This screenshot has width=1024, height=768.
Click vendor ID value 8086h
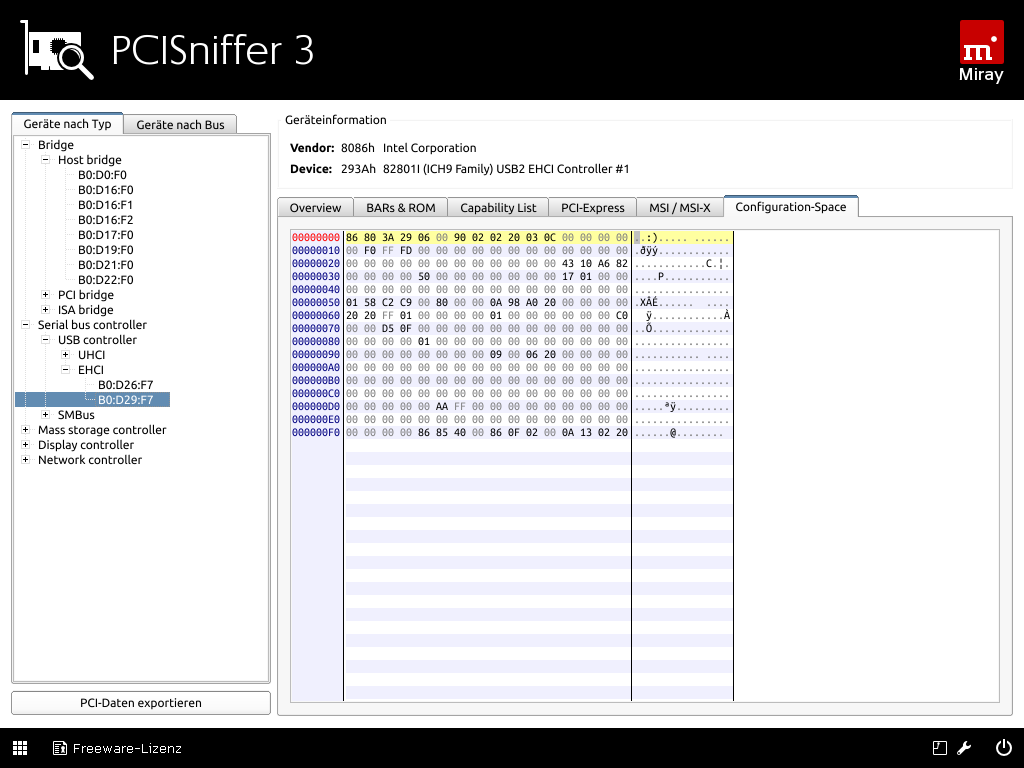(x=358, y=148)
